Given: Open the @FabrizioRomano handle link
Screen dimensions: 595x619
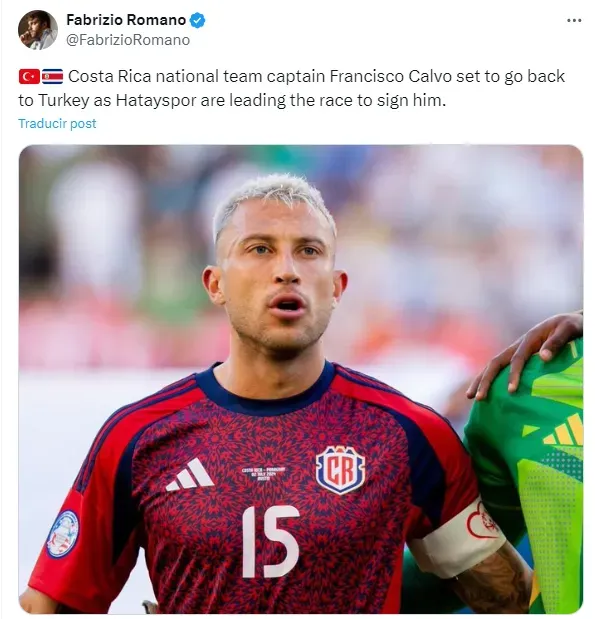Looking at the screenshot, I should (x=128, y=40).
